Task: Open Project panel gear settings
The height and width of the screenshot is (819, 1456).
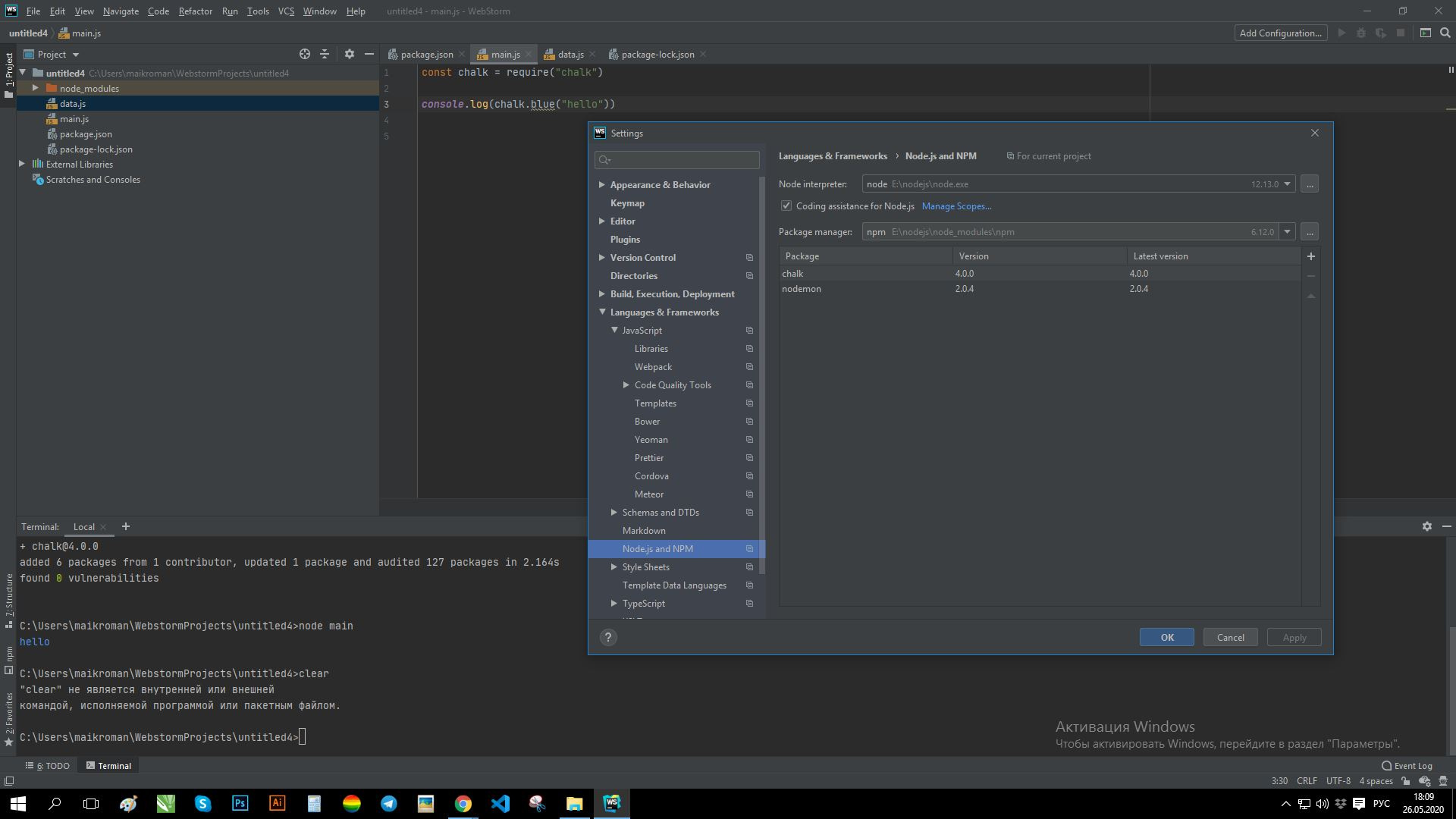Action: pos(350,54)
